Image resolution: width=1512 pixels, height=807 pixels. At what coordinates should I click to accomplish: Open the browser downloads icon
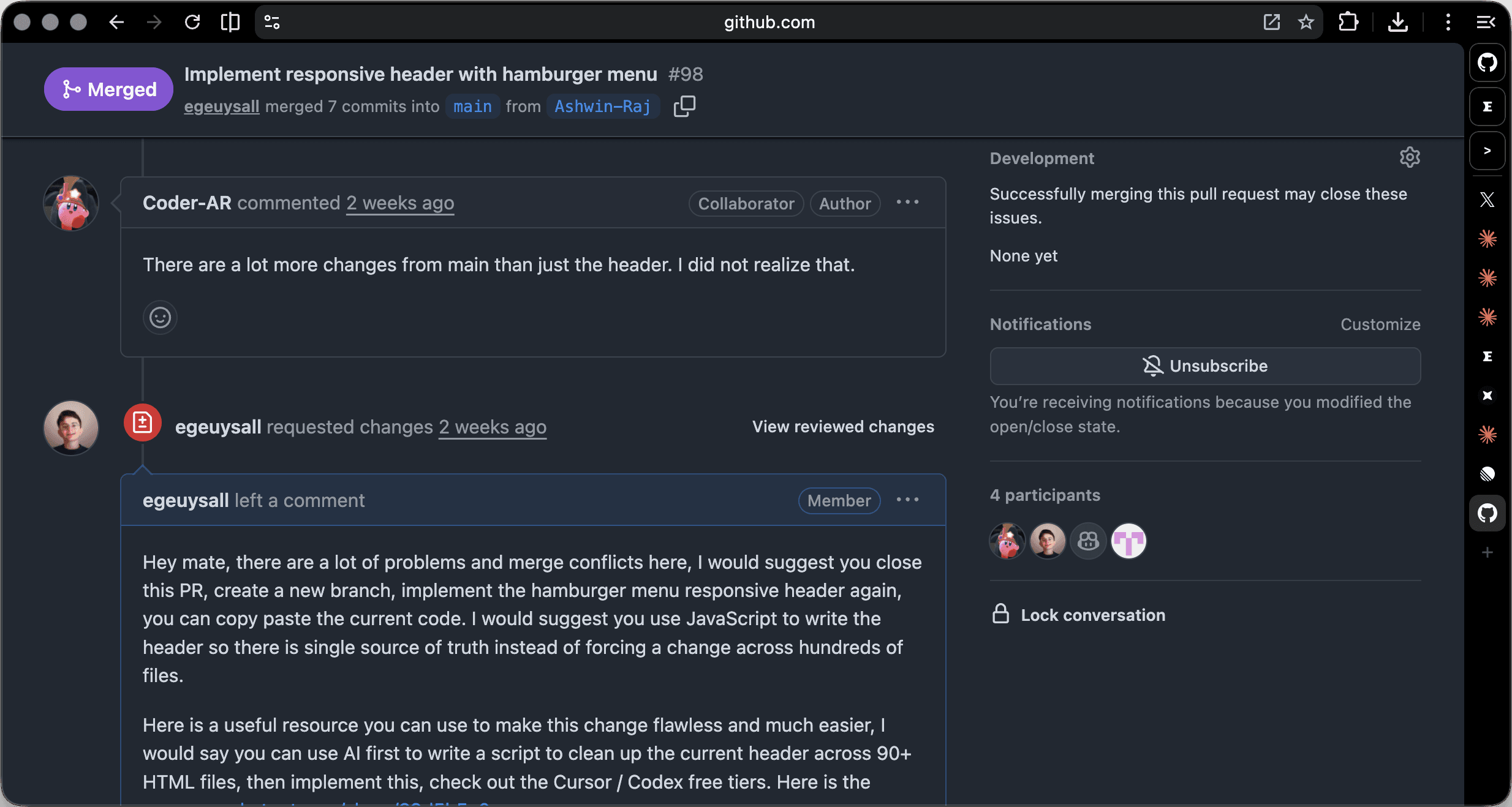[1397, 23]
